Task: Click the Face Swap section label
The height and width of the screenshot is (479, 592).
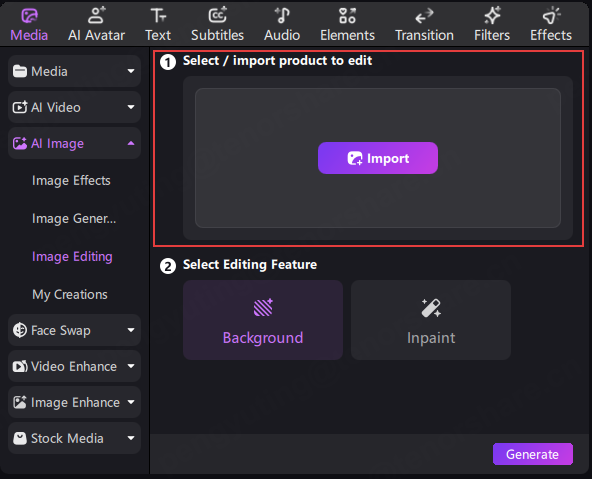Action: tap(61, 331)
